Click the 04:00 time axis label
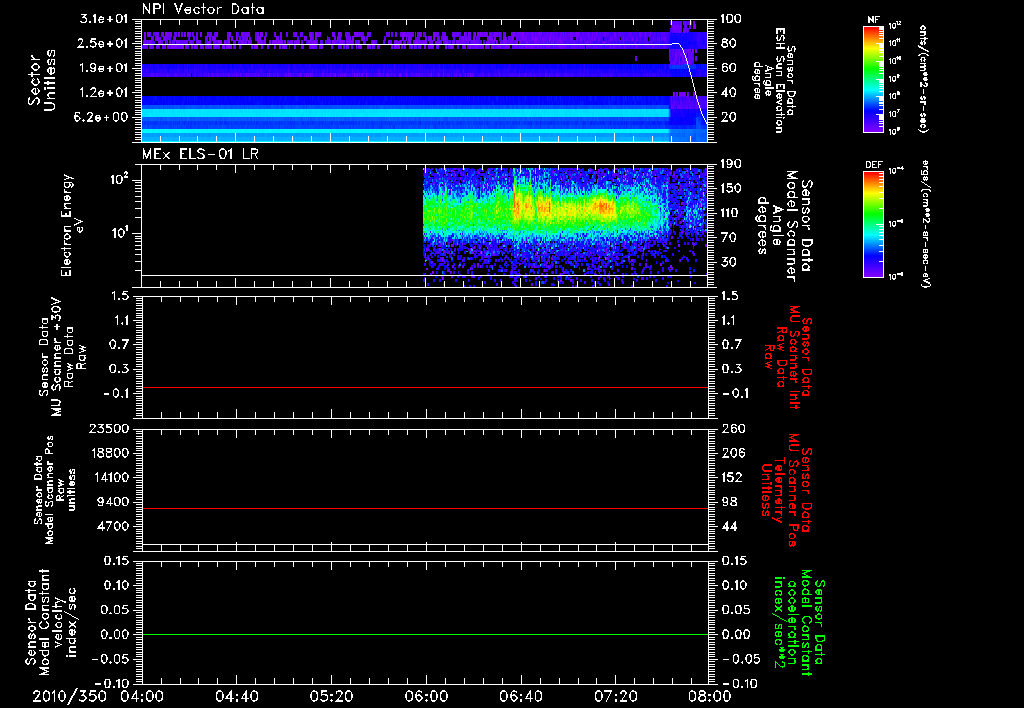The width and height of the screenshot is (1024, 708). point(142,696)
